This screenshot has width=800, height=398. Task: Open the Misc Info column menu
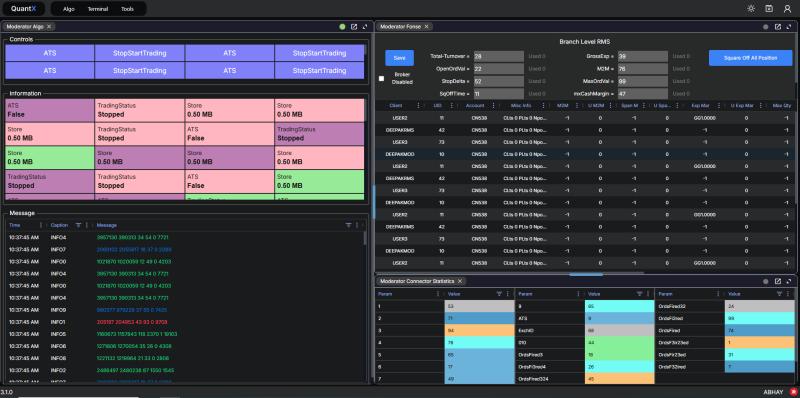pyautogui.click(x=542, y=106)
